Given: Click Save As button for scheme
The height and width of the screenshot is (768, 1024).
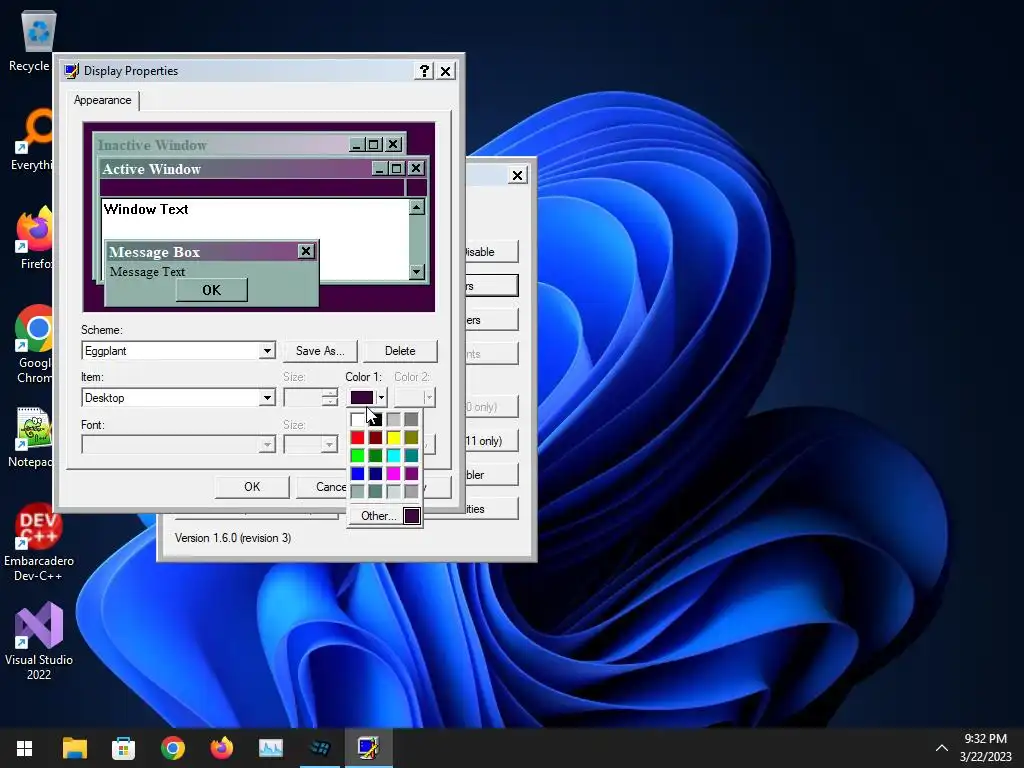Looking at the screenshot, I should click(x=320, y=351).
